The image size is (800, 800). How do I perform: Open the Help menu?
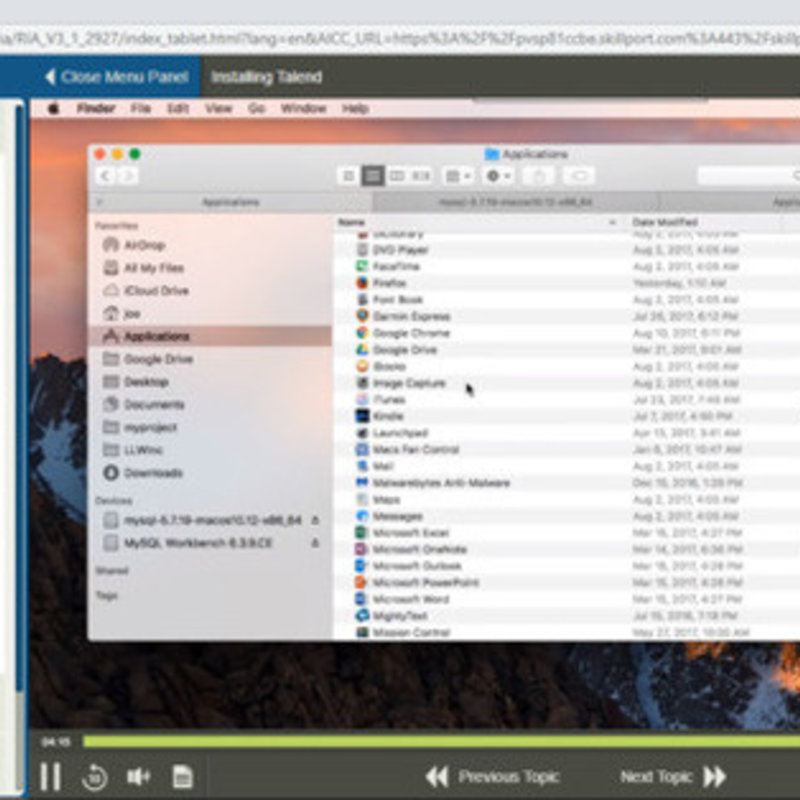[355, 108]
